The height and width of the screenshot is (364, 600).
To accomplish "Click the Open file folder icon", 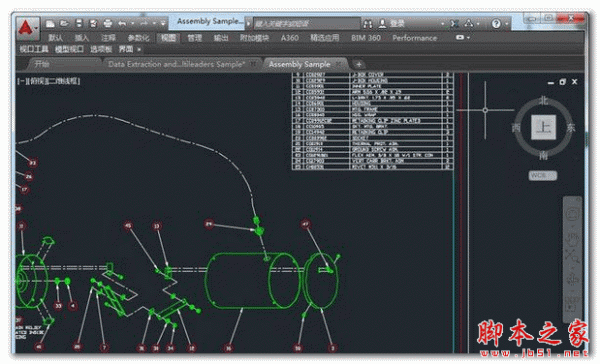I will 64,24.
